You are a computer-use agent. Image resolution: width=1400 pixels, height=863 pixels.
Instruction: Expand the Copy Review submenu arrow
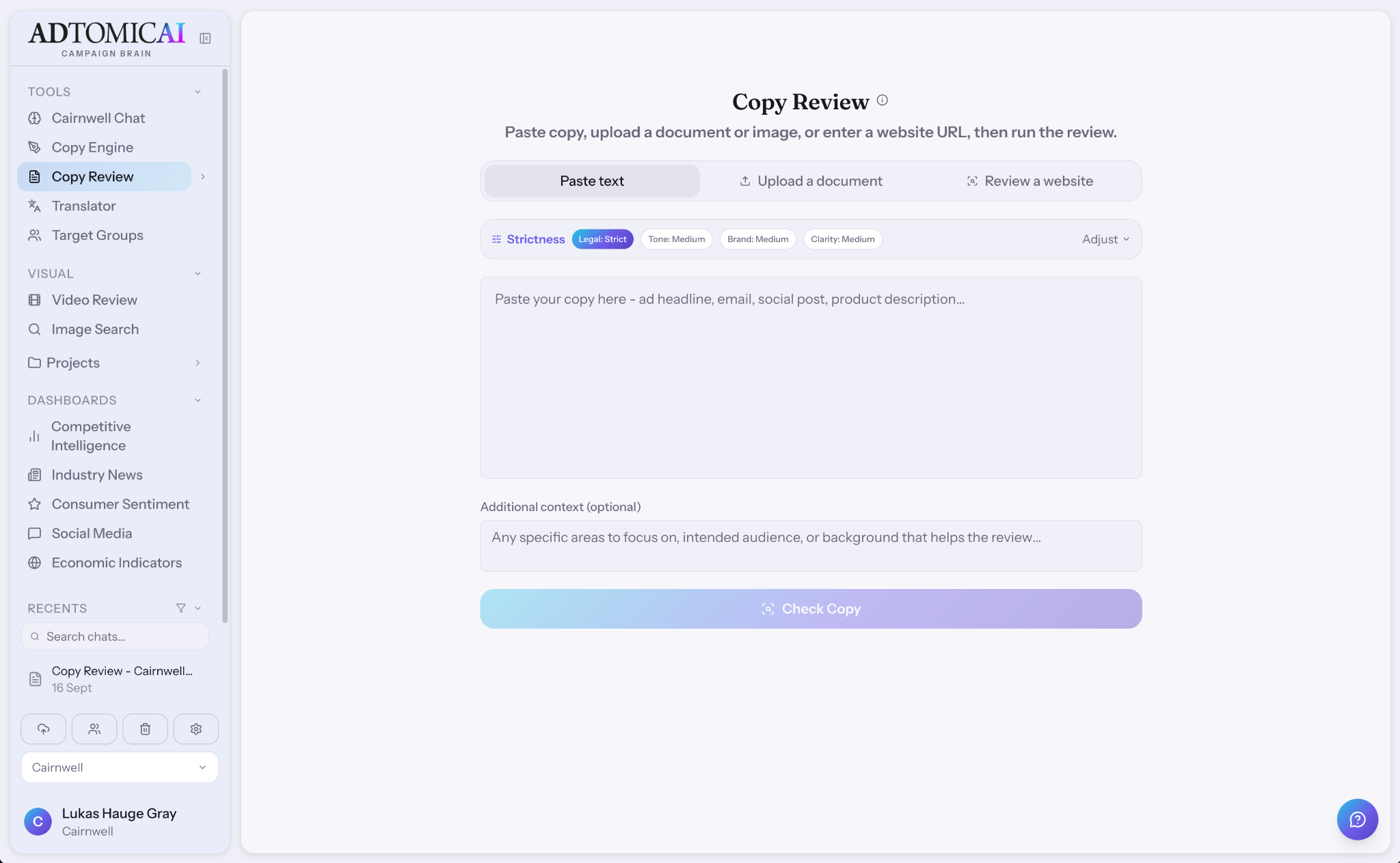203,177
